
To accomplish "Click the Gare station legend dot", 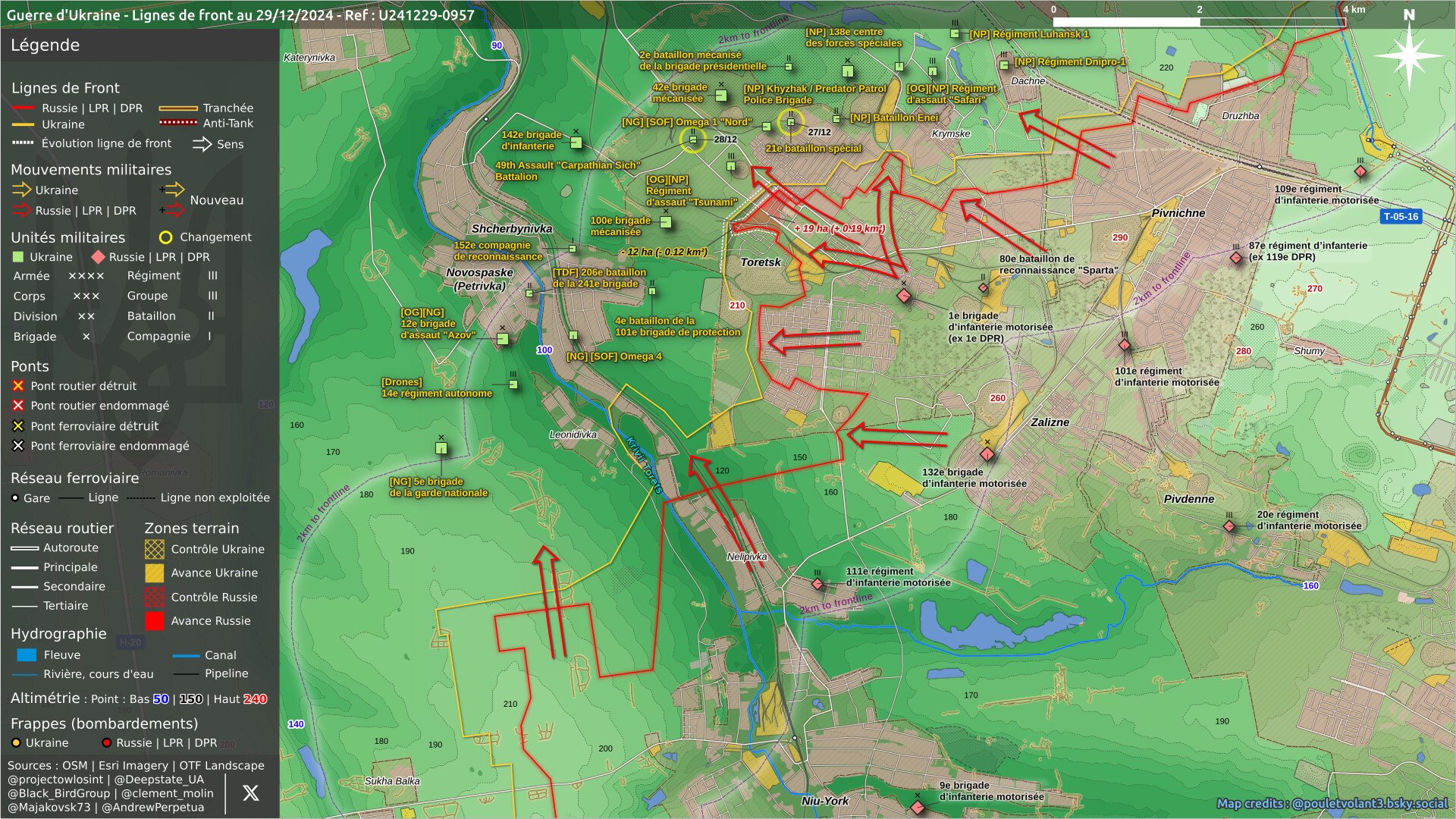I will point(15,498).
